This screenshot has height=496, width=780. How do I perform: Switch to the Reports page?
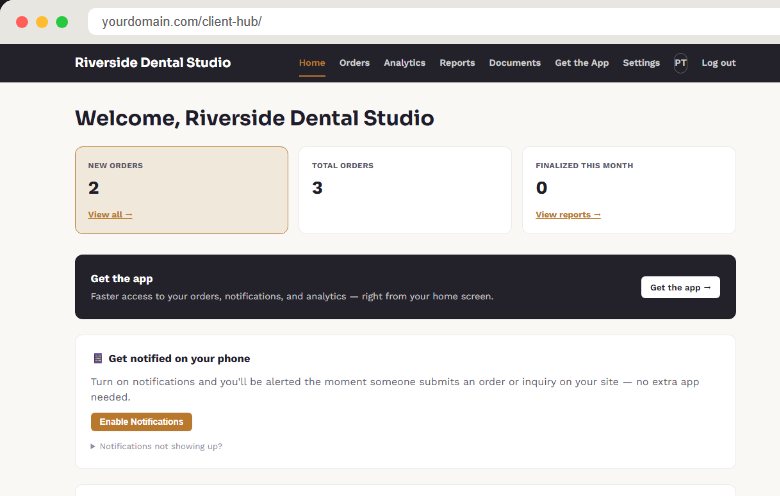(x=457, y=63)
